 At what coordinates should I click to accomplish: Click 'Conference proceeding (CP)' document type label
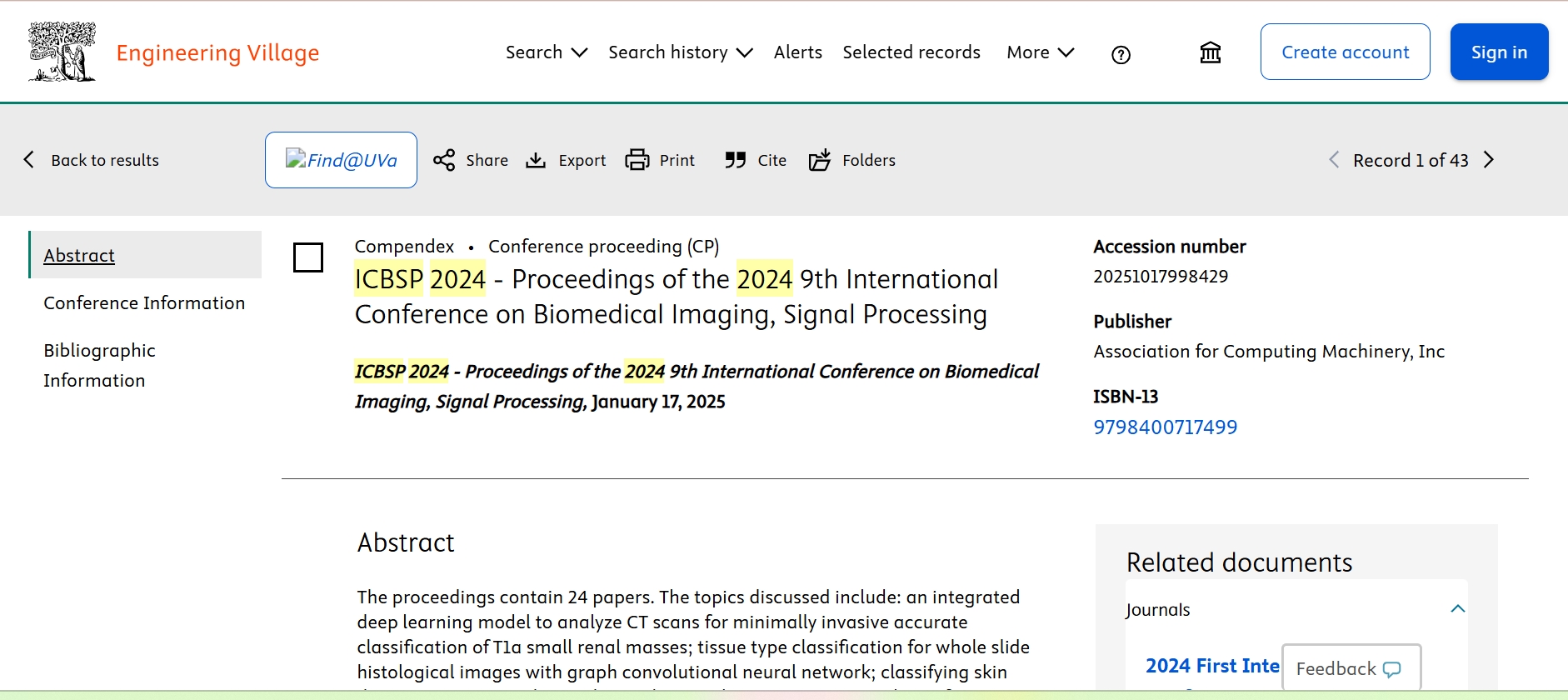coord(603,247)
